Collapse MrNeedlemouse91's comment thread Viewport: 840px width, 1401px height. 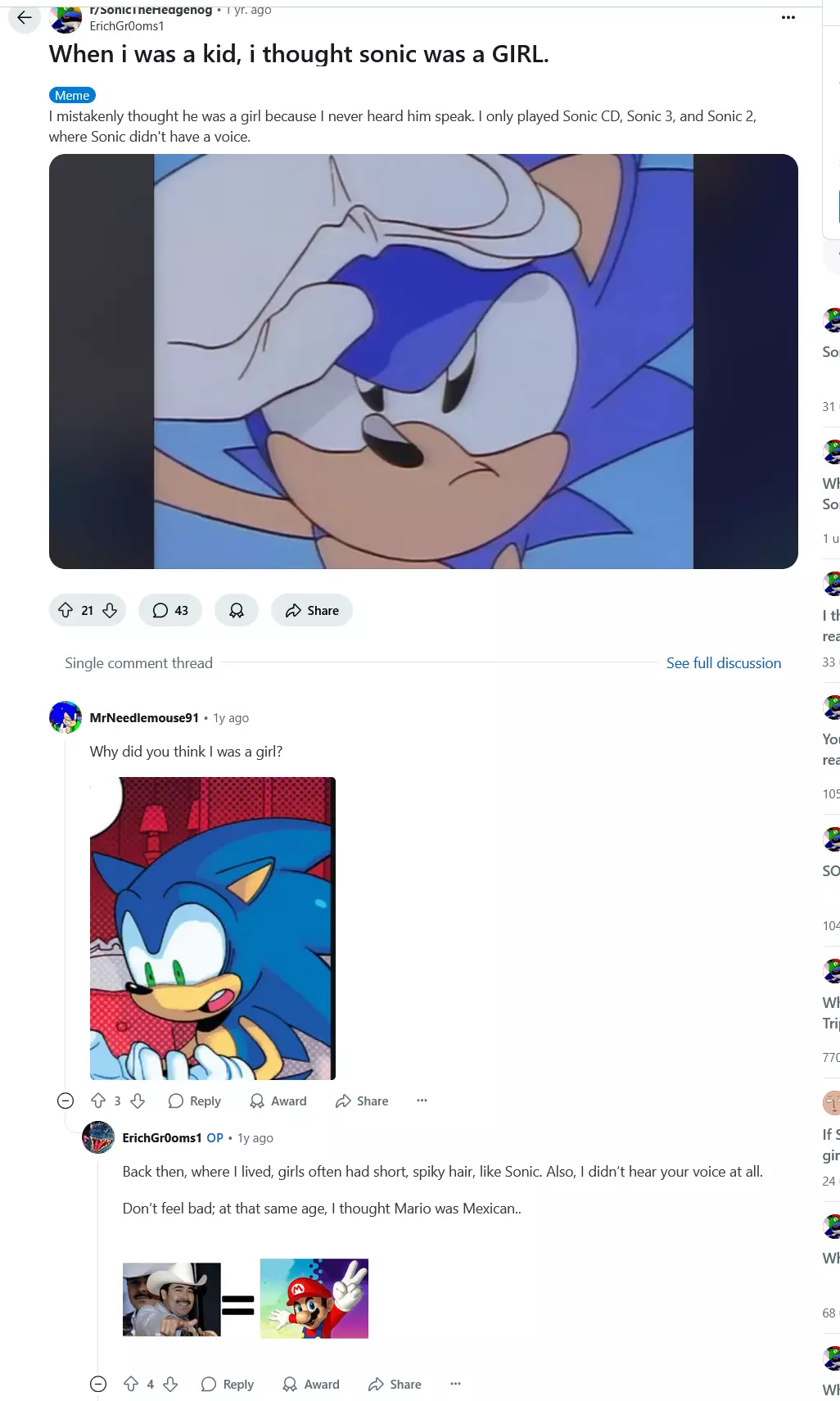pyautogui.click(x=65, y=1100)
